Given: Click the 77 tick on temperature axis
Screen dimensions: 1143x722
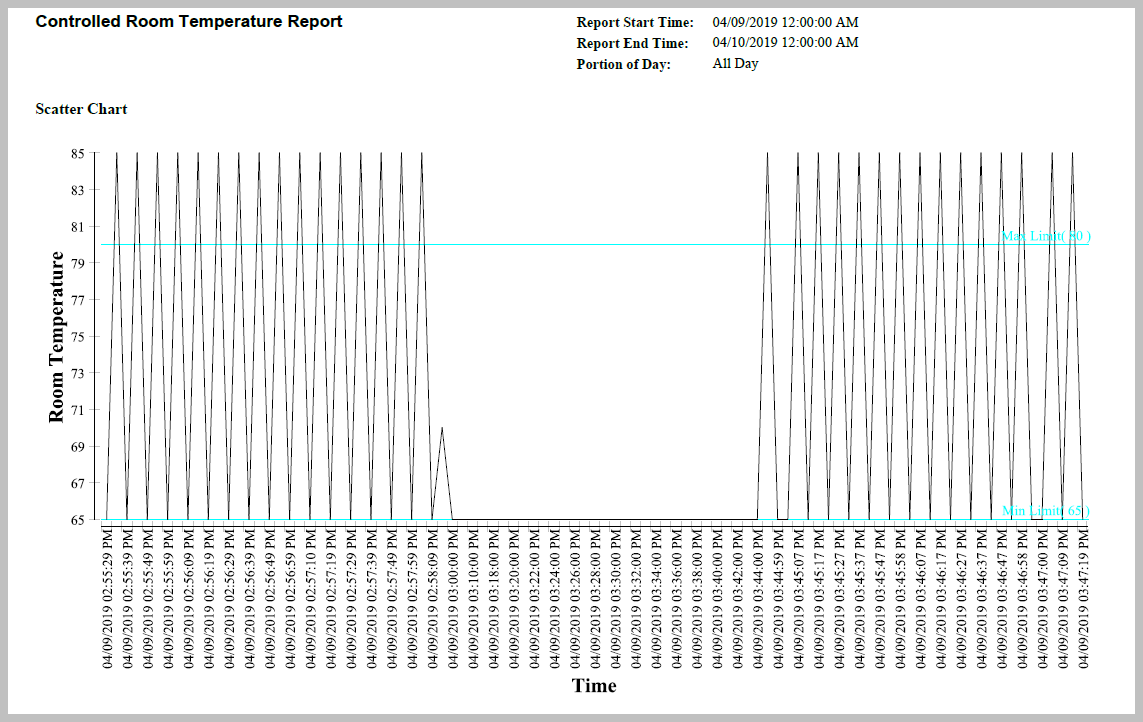Looking at the screenshot, I should [77, 300].
